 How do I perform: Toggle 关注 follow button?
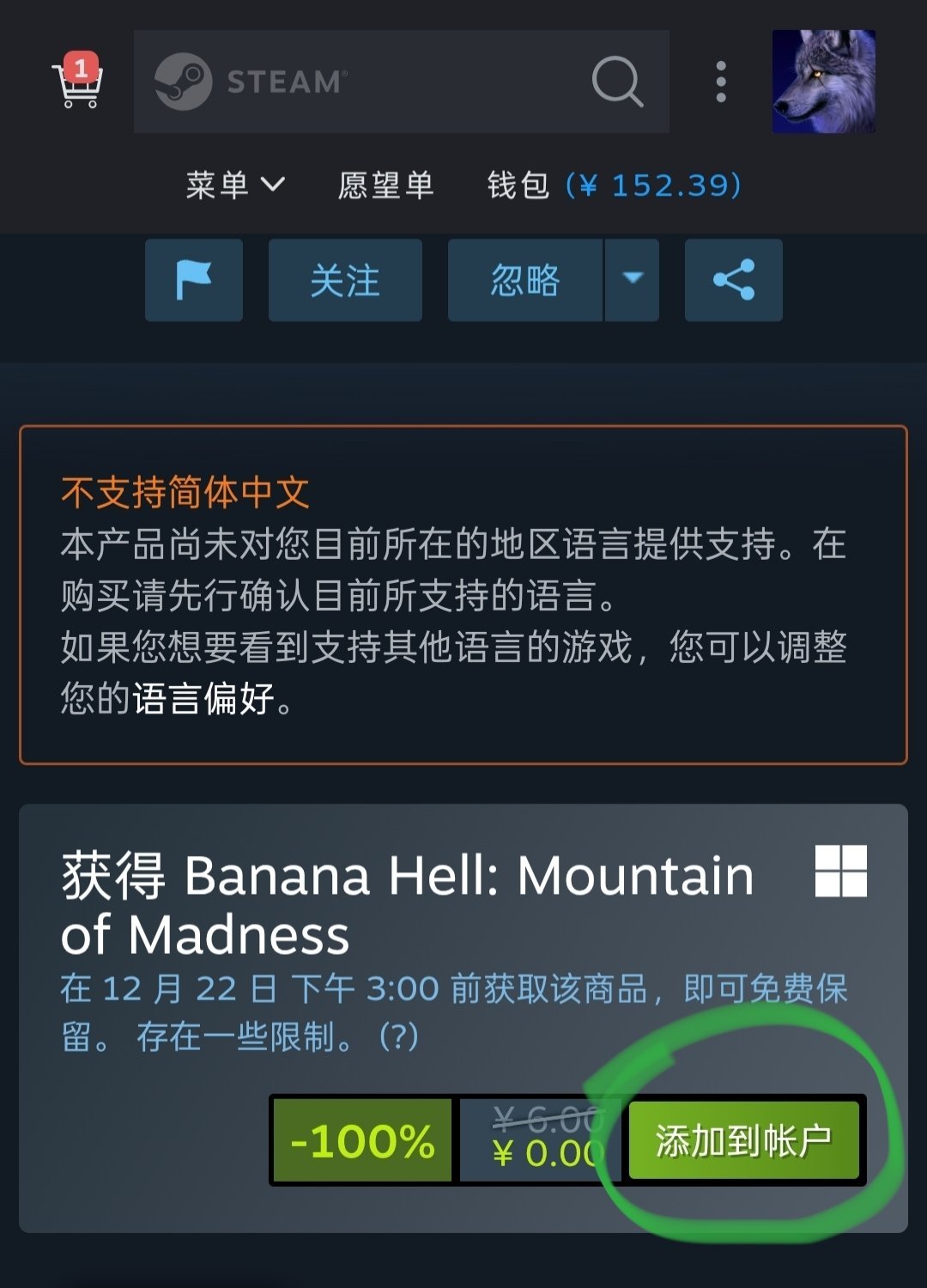point(345,280)
